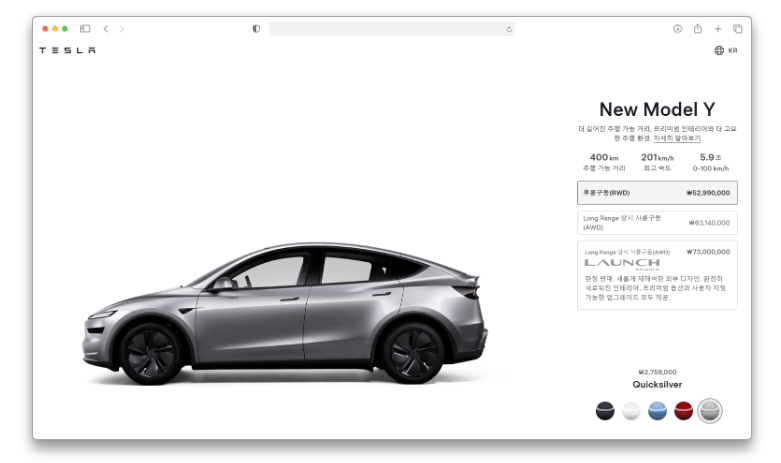Image resolution: width=781 pixels, height=463 pixels.
Task: Select the Long Range AWD ₩63,140,000 option
Action: coord(657,223)
